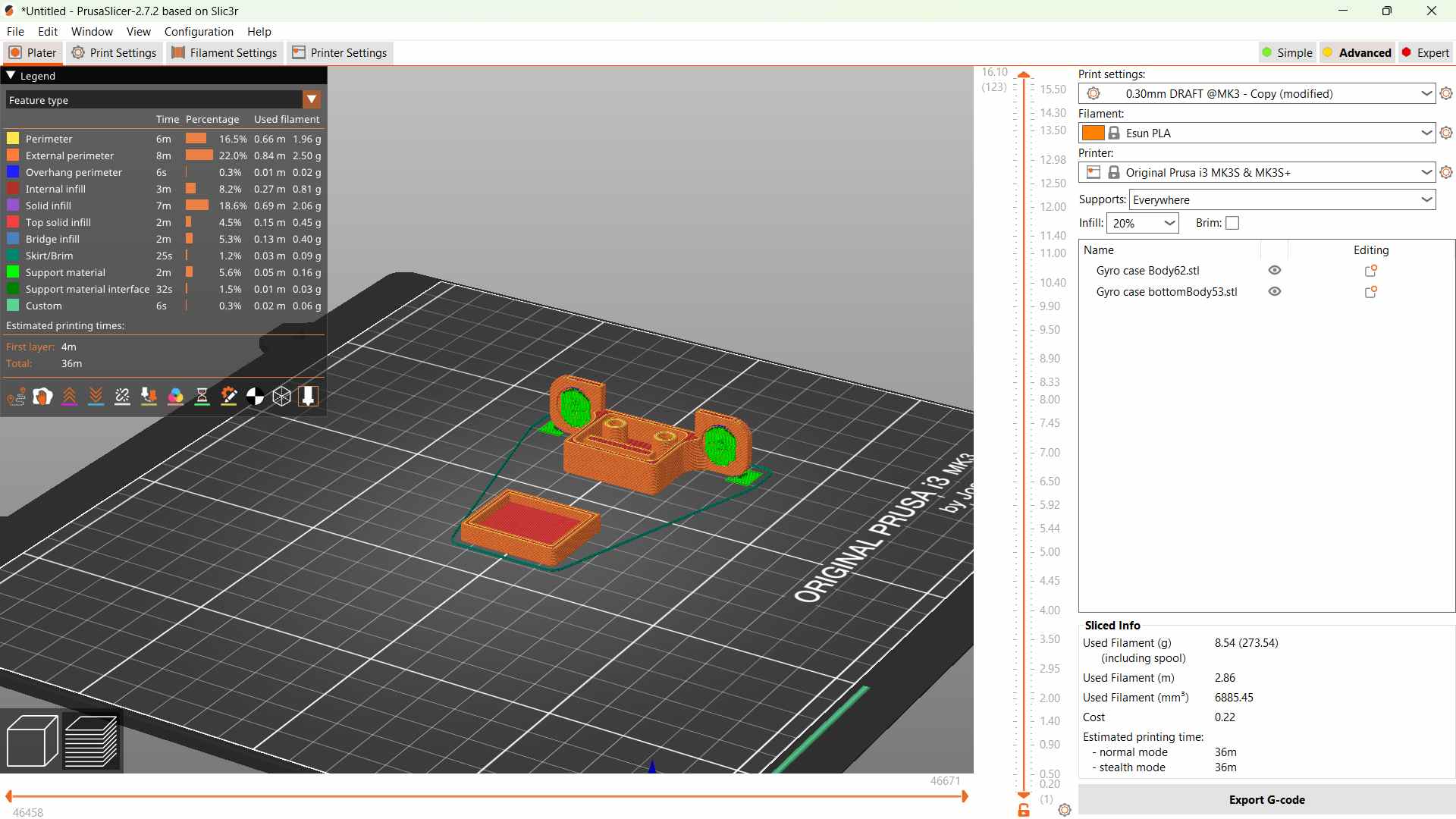The width and height of the screenshot is (1456, 819).
Task: Toggle travel moves visibility icon
Action: (x=17, y=396)
